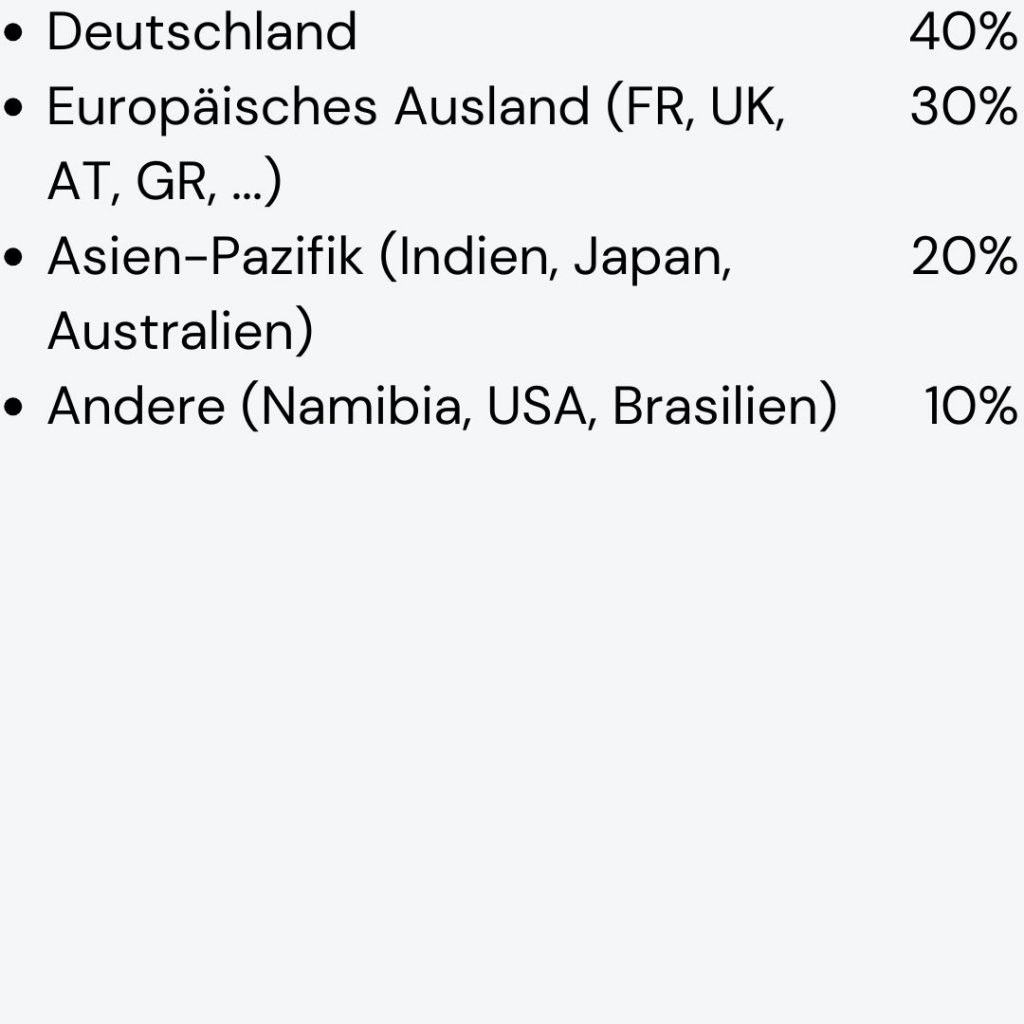Click the 30% percentage
Viewport: 1024px width, 1024px height.
pos(962,107)
